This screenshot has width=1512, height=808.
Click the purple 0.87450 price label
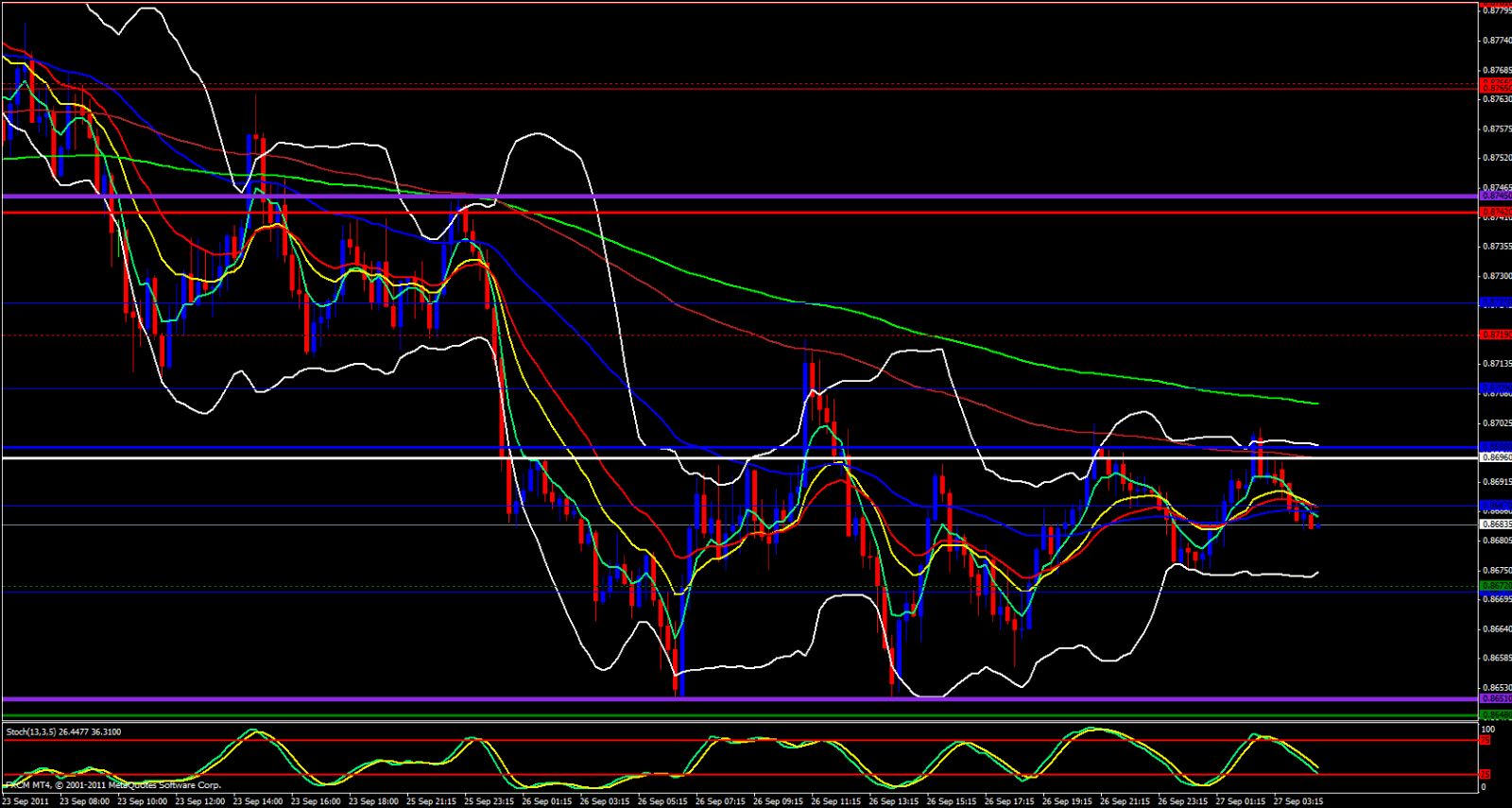tap(1496, 196)
